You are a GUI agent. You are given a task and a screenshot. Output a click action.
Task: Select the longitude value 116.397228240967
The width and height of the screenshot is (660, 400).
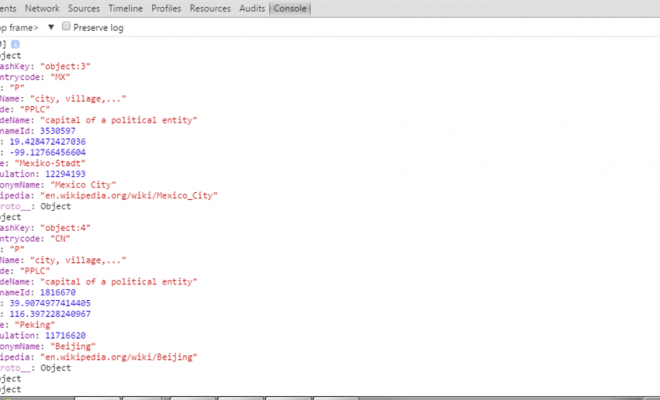[x=50, y=314]
